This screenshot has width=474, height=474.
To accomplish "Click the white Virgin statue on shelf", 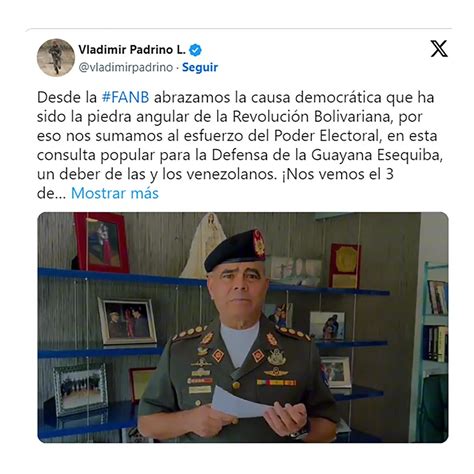I will pyautogui.click(x=205, y=246).
